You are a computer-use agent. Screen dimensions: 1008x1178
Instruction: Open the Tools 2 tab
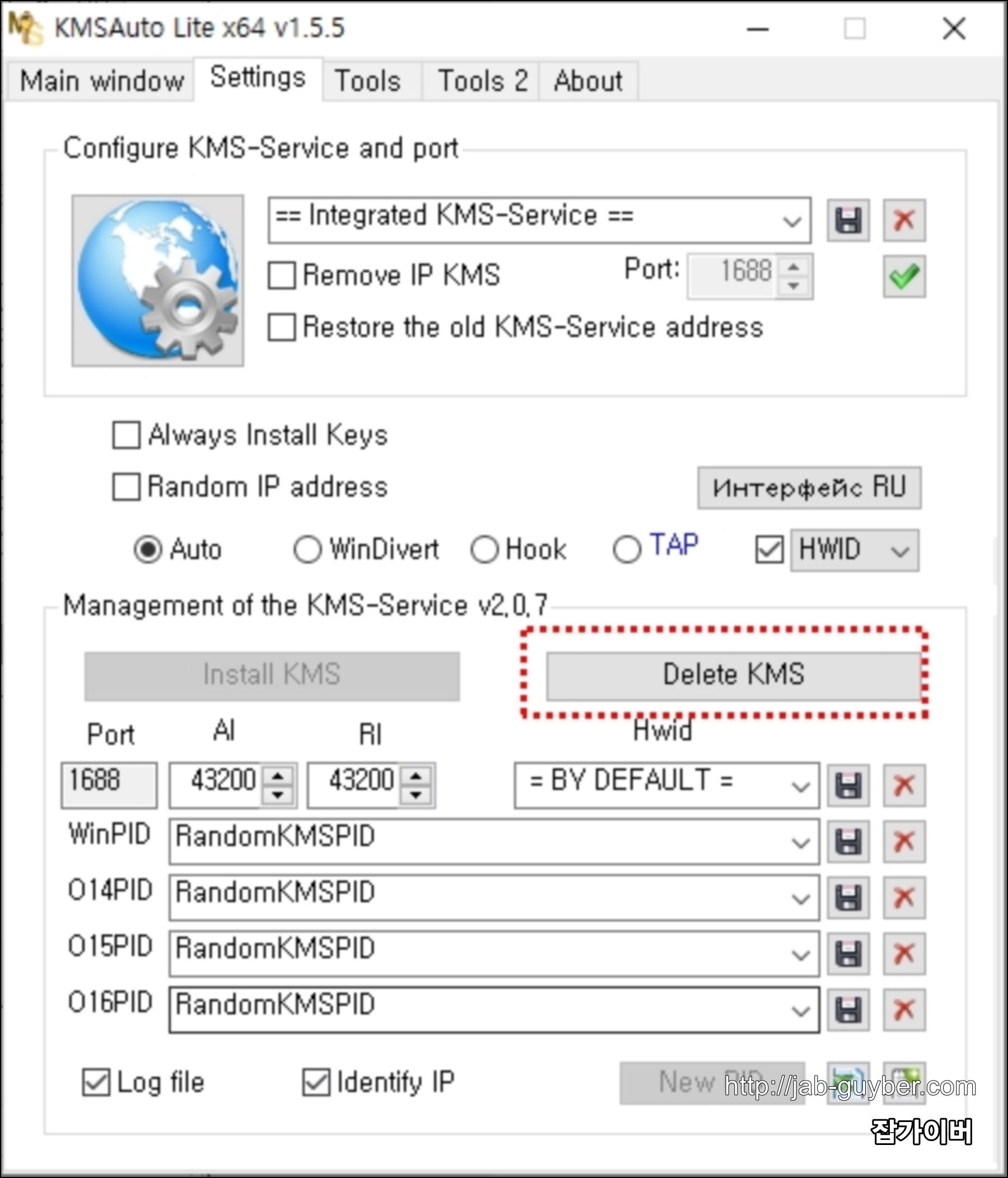click(x=481, y=81)
